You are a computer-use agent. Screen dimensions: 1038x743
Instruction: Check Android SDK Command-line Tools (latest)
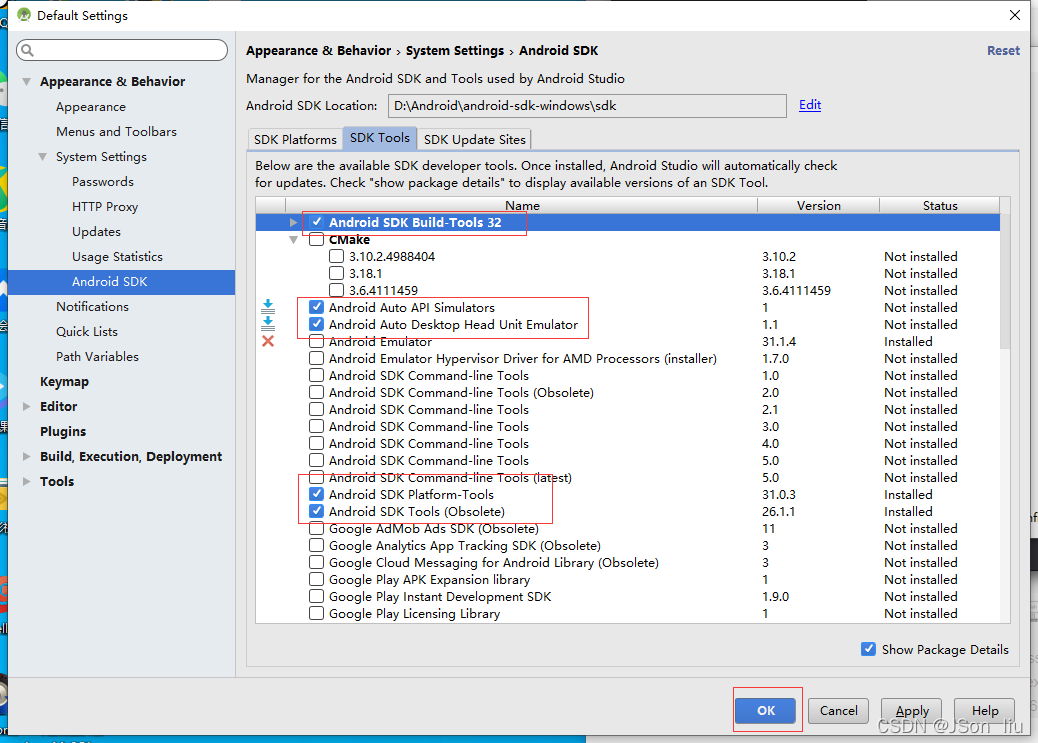(316, 477)
